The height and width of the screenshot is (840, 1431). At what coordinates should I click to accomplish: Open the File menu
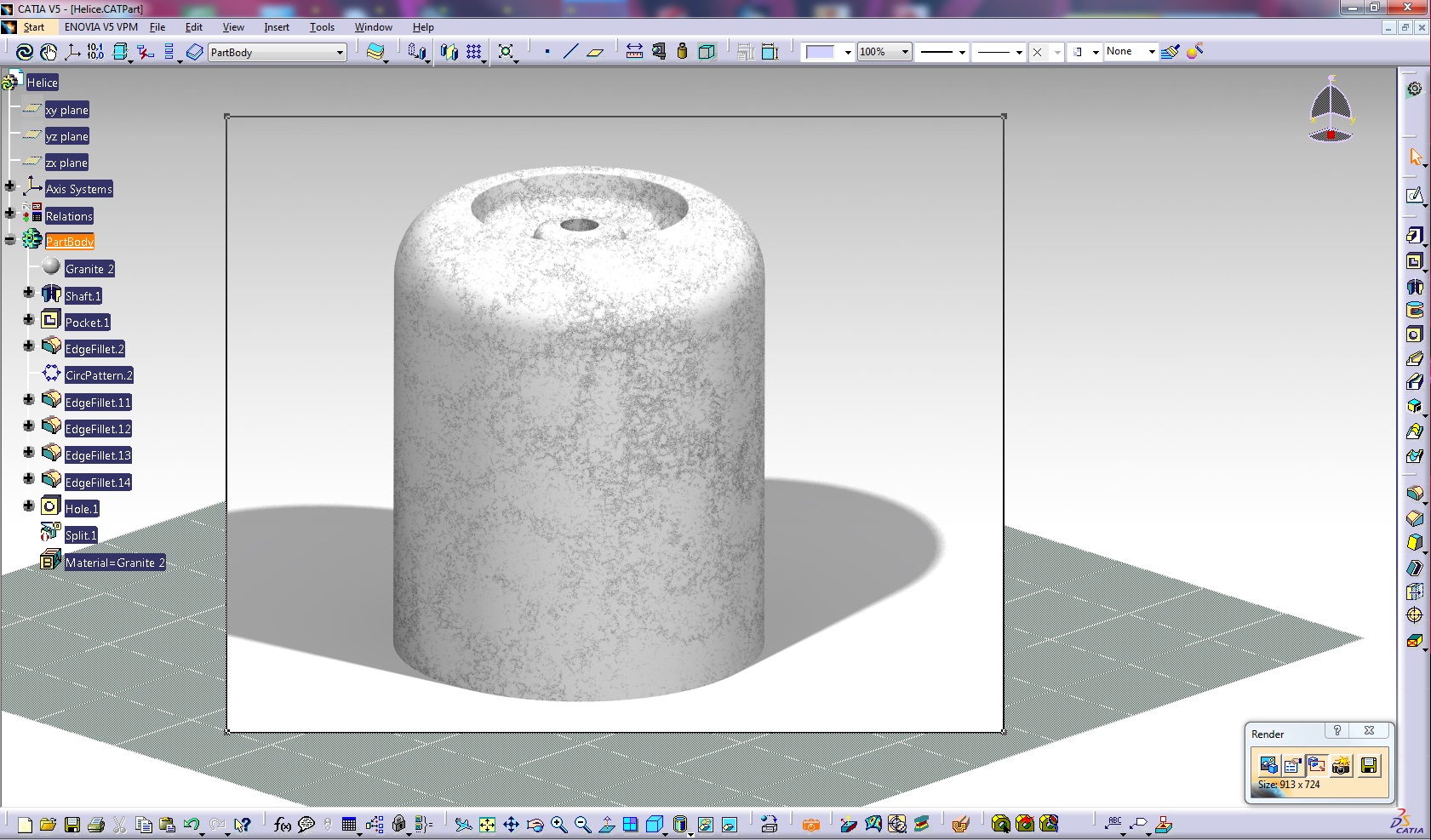pos(157,27)
